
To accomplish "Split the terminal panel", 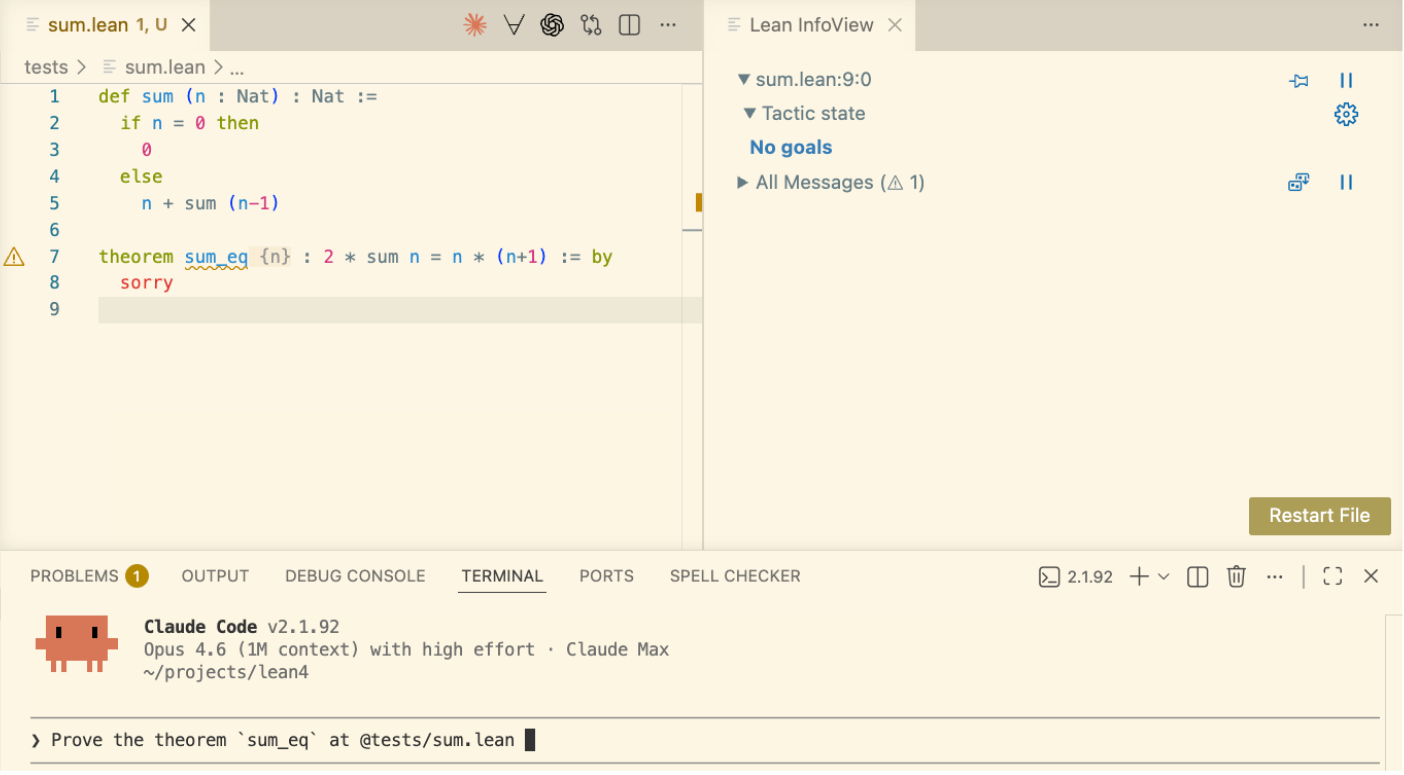I will (1198, 576).
